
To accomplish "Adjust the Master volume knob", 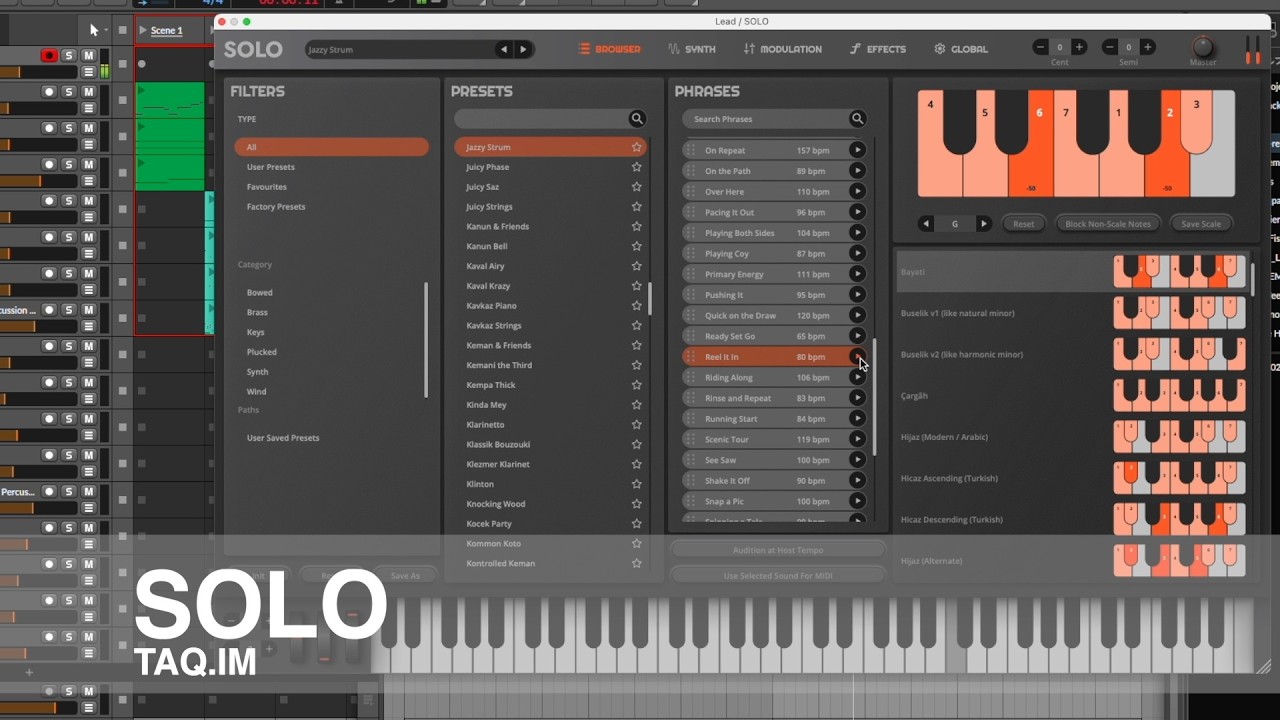I will 1203,46.
